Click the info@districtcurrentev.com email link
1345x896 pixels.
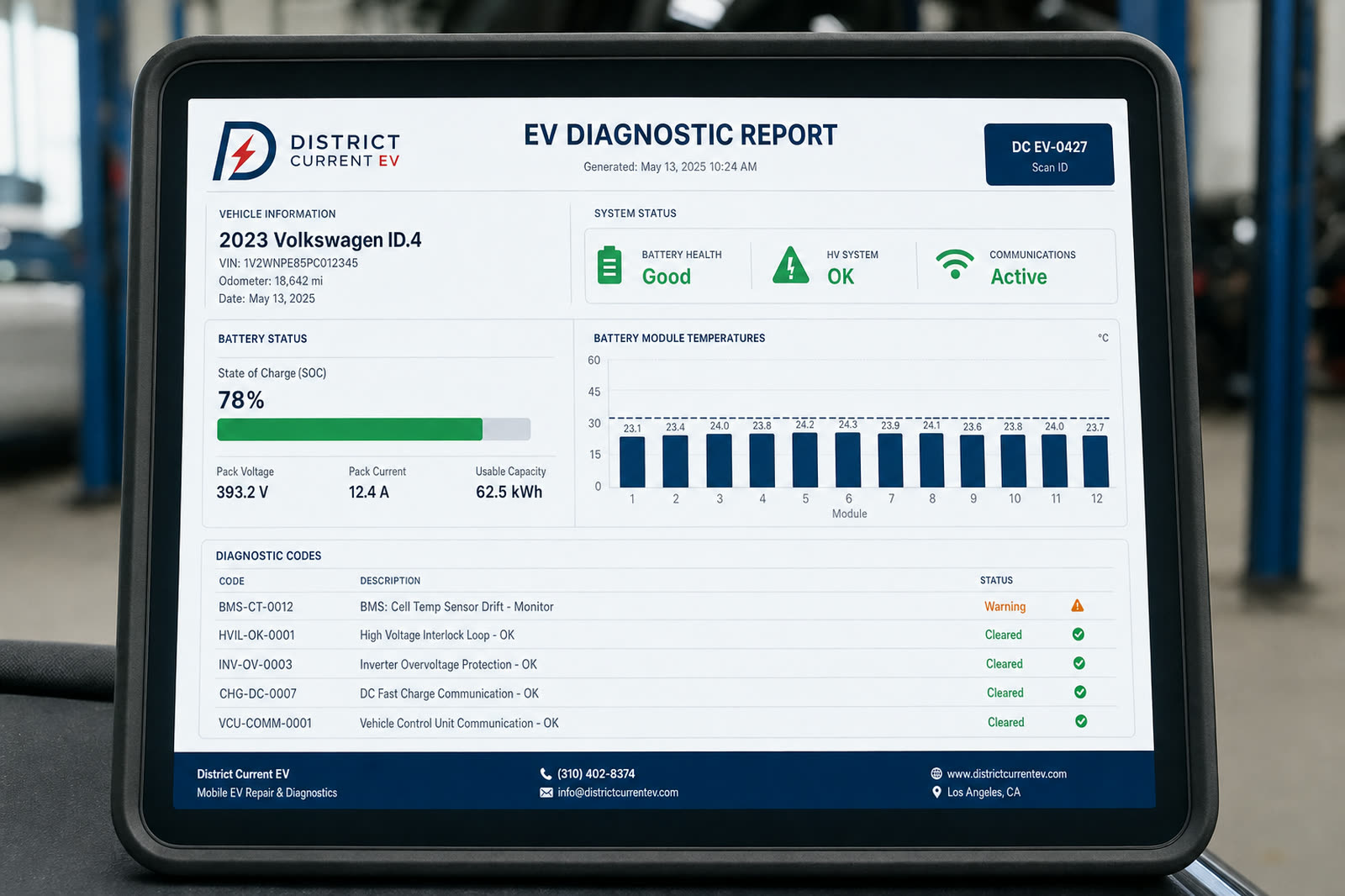point(618,793)
